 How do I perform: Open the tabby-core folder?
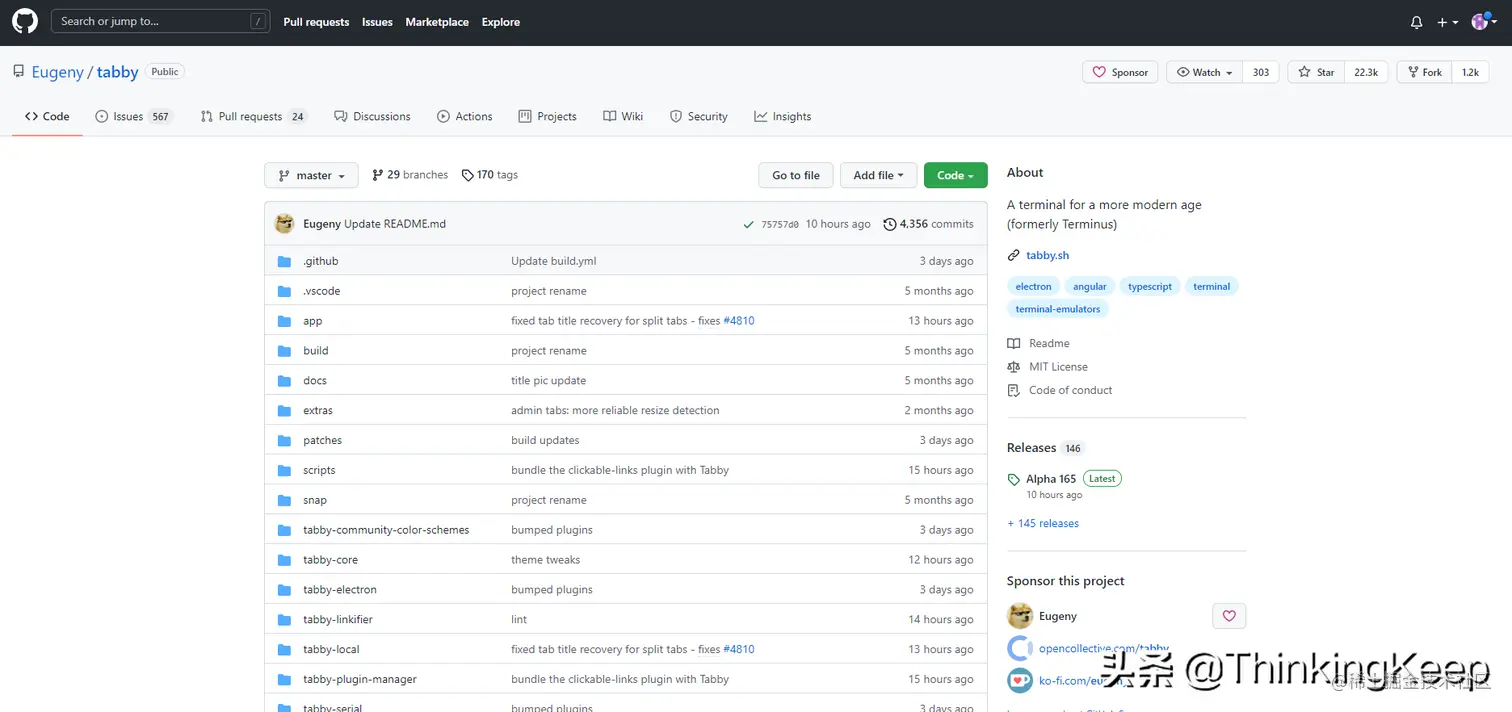click(330, 560)
